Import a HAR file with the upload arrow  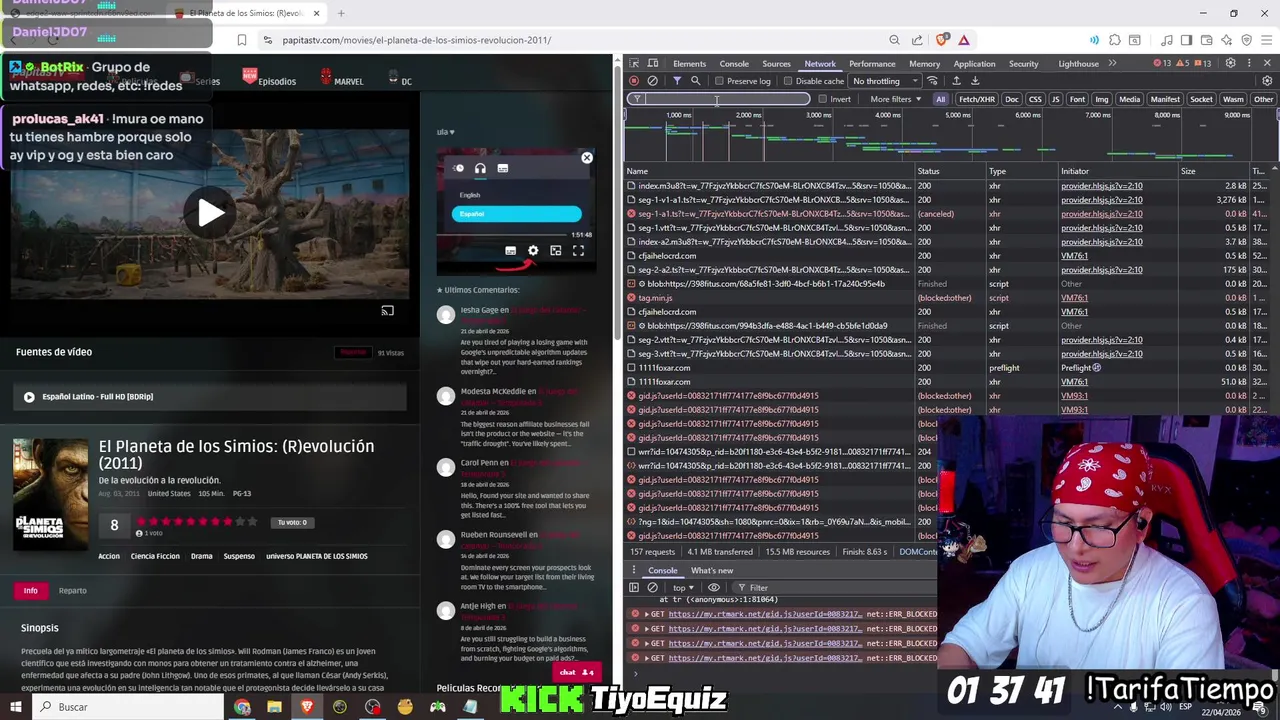pyautogui.click(x=956, y=81)
